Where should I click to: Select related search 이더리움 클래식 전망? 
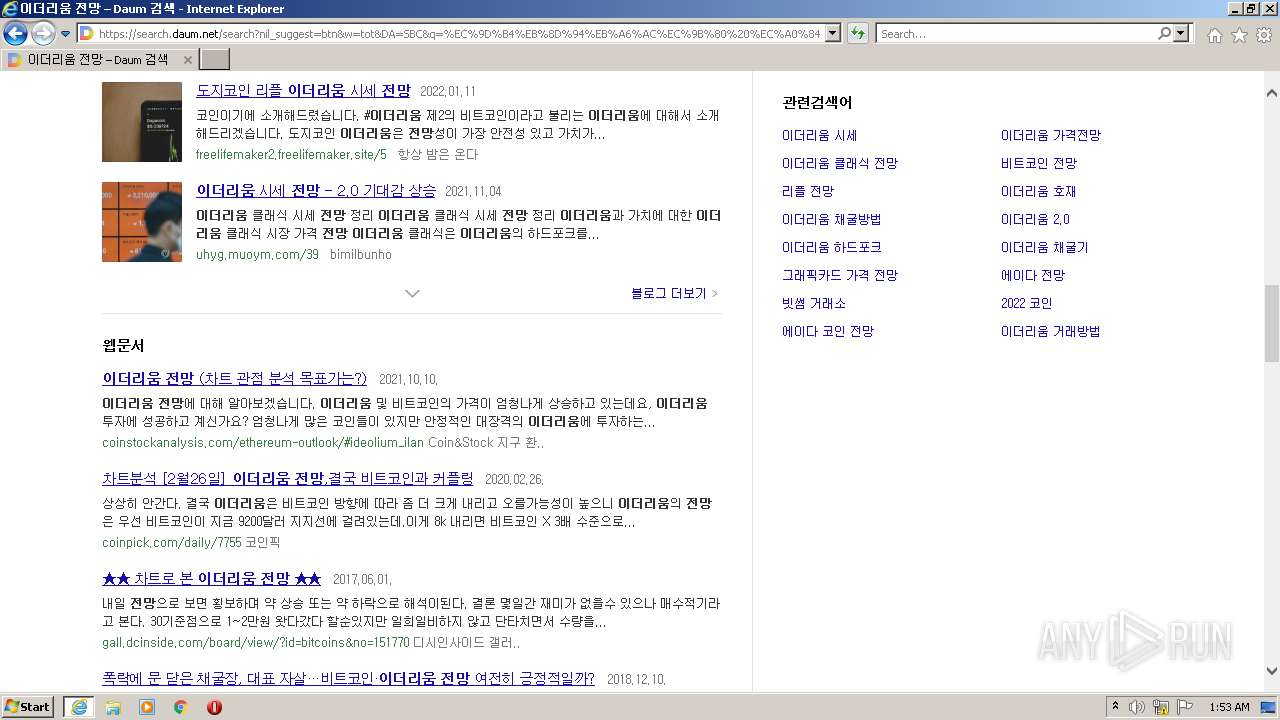[x=840, y=163]
